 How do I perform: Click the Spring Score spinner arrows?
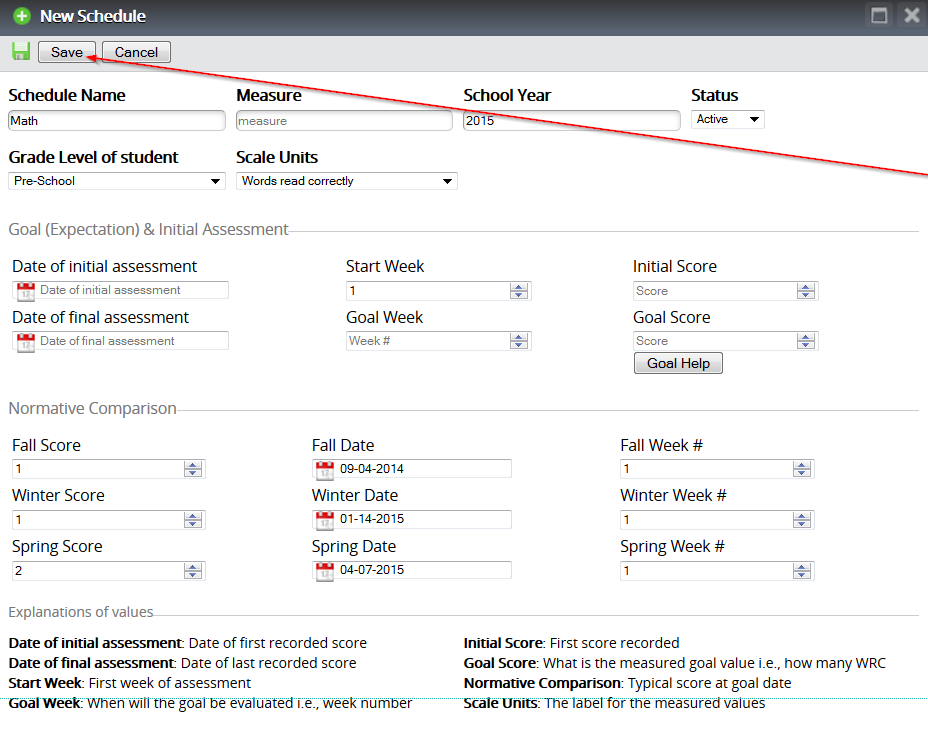pos(193,571)
